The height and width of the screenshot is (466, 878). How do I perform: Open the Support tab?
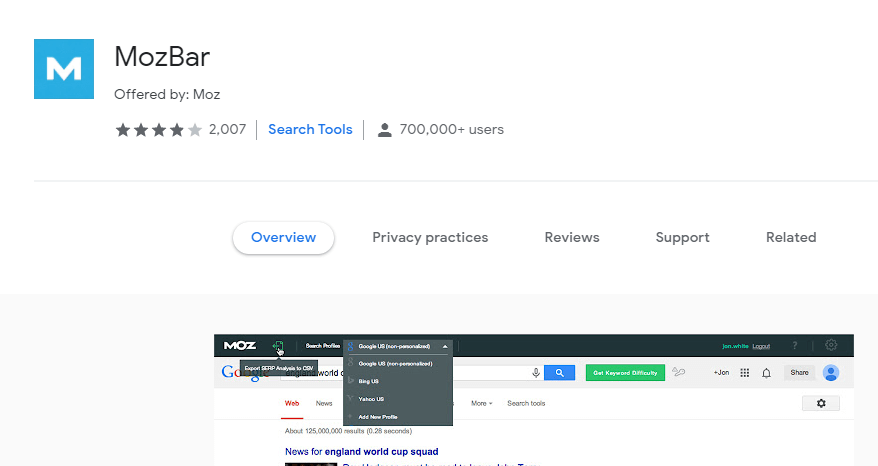[x=683, y=237]
